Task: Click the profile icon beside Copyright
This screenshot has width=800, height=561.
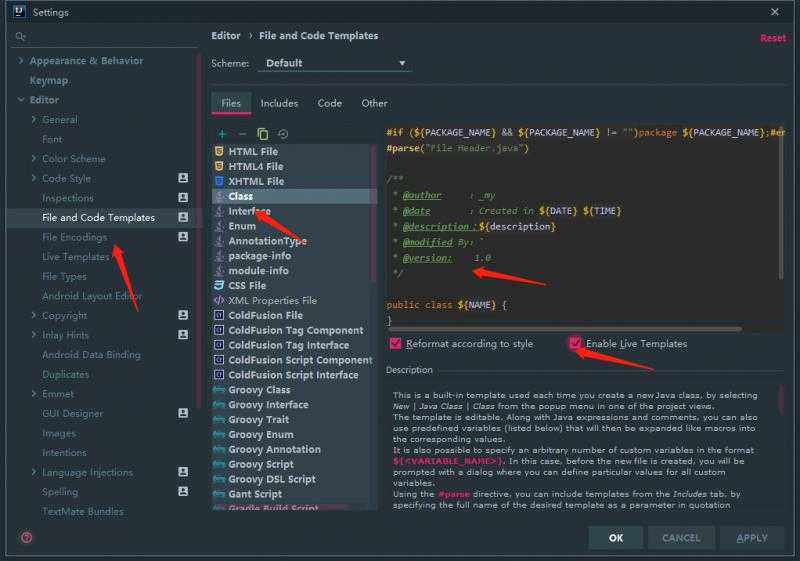Action: 183,315
